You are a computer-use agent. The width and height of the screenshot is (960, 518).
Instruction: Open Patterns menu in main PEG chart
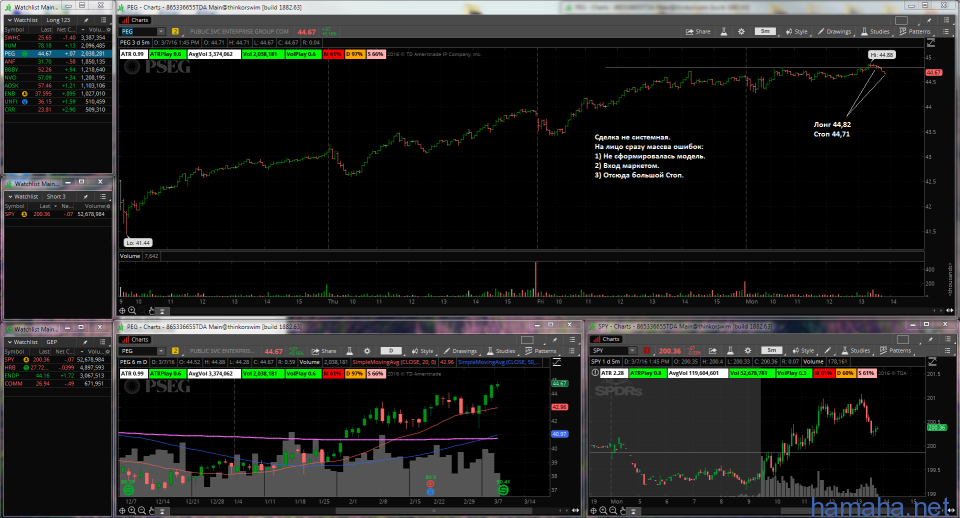(915, 31)
